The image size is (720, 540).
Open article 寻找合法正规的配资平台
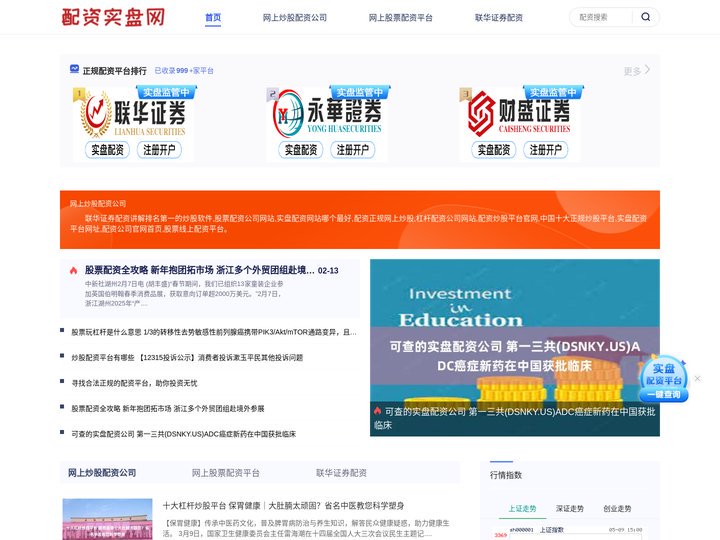tap(134, 383)
